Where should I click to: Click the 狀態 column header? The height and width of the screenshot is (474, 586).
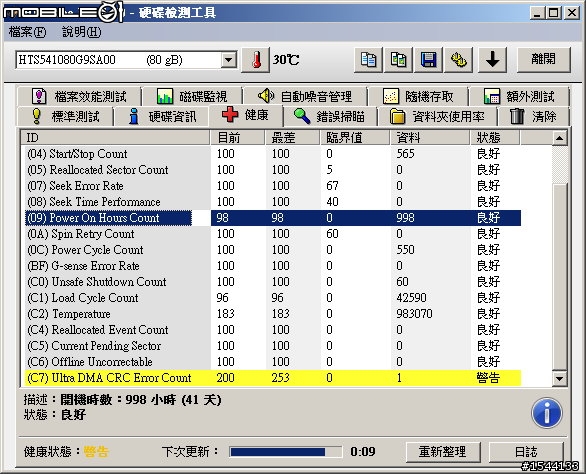pos(495,138)
